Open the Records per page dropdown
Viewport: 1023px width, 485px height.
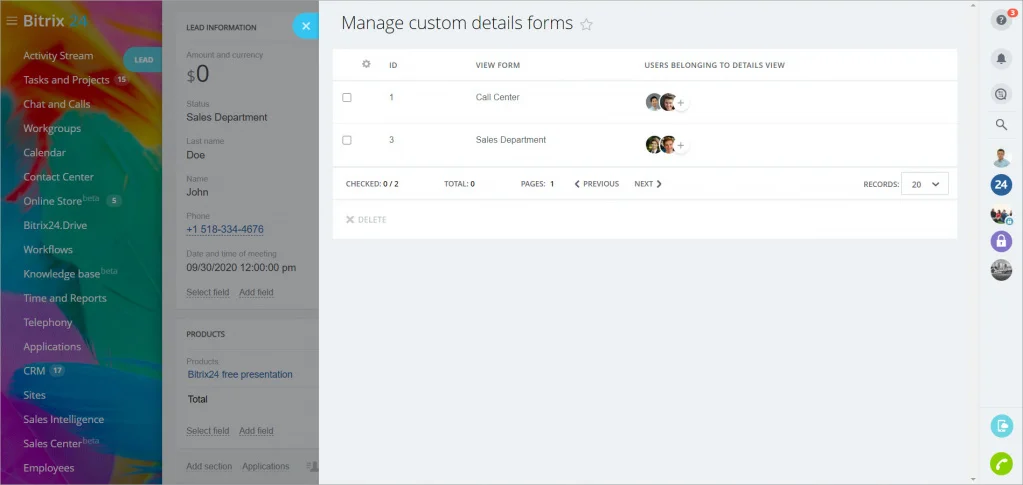pos(924,184)
